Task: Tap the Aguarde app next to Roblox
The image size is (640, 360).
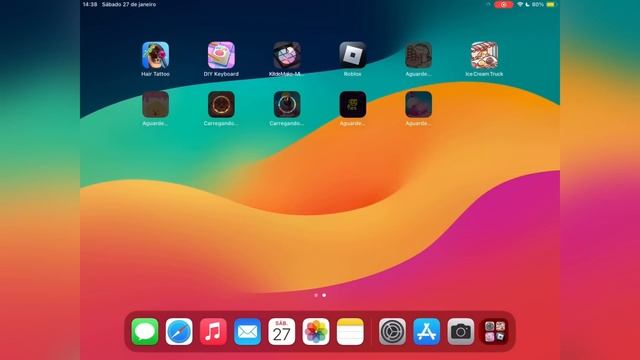Action: (418, 55)
